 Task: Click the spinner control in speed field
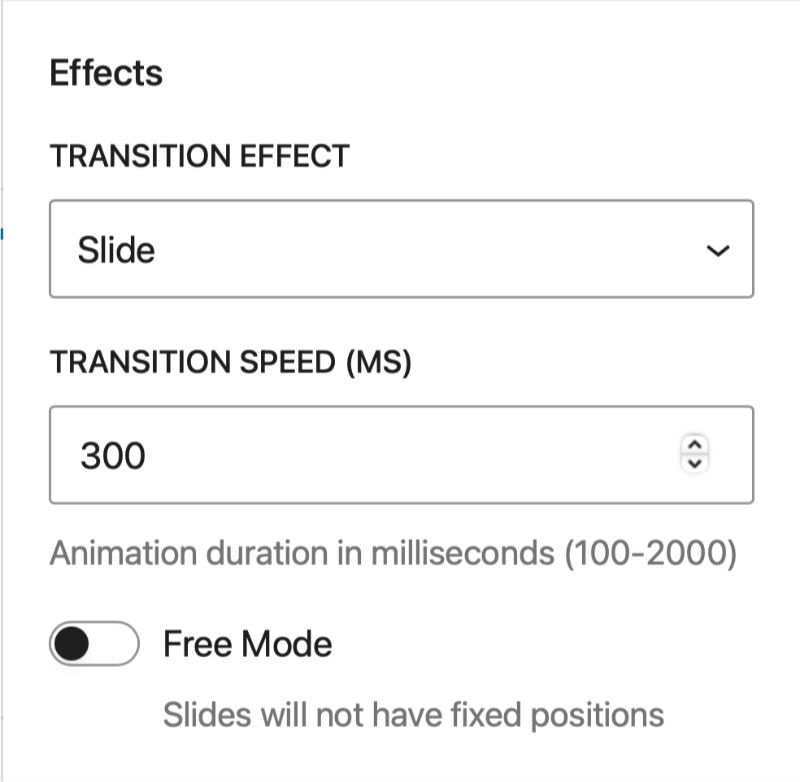(x=698, y=455)
